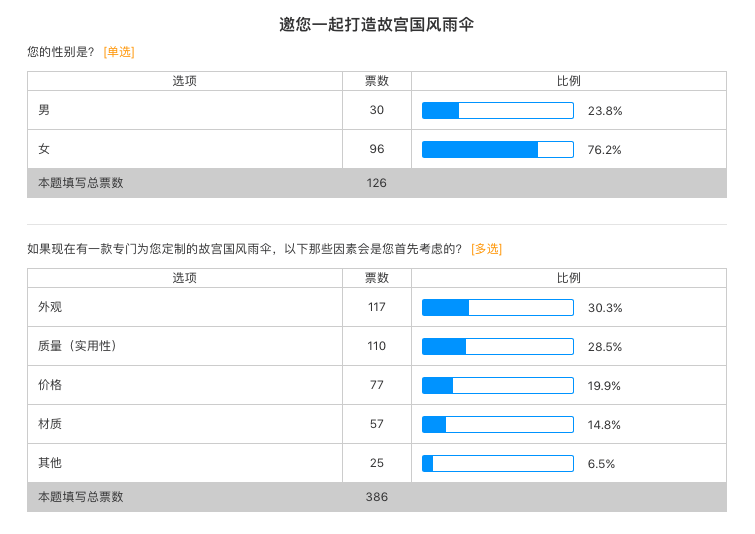The width and height of the screenshot is (755, 534).
Task: Click the 材质 option label
Action: coord(50,424)
